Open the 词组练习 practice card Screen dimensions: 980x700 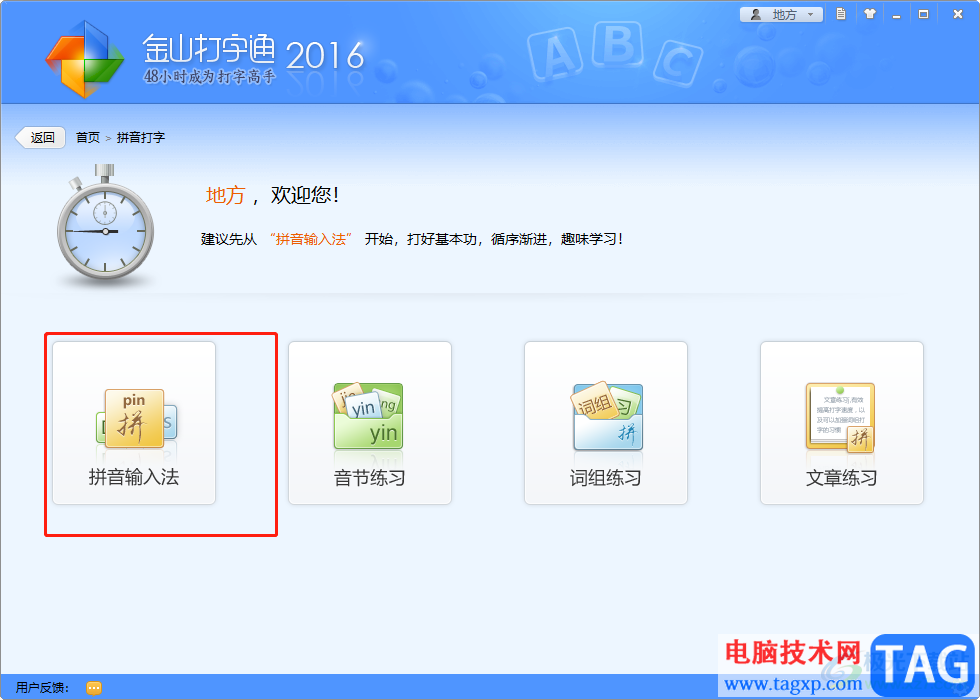tap(606, 422)
